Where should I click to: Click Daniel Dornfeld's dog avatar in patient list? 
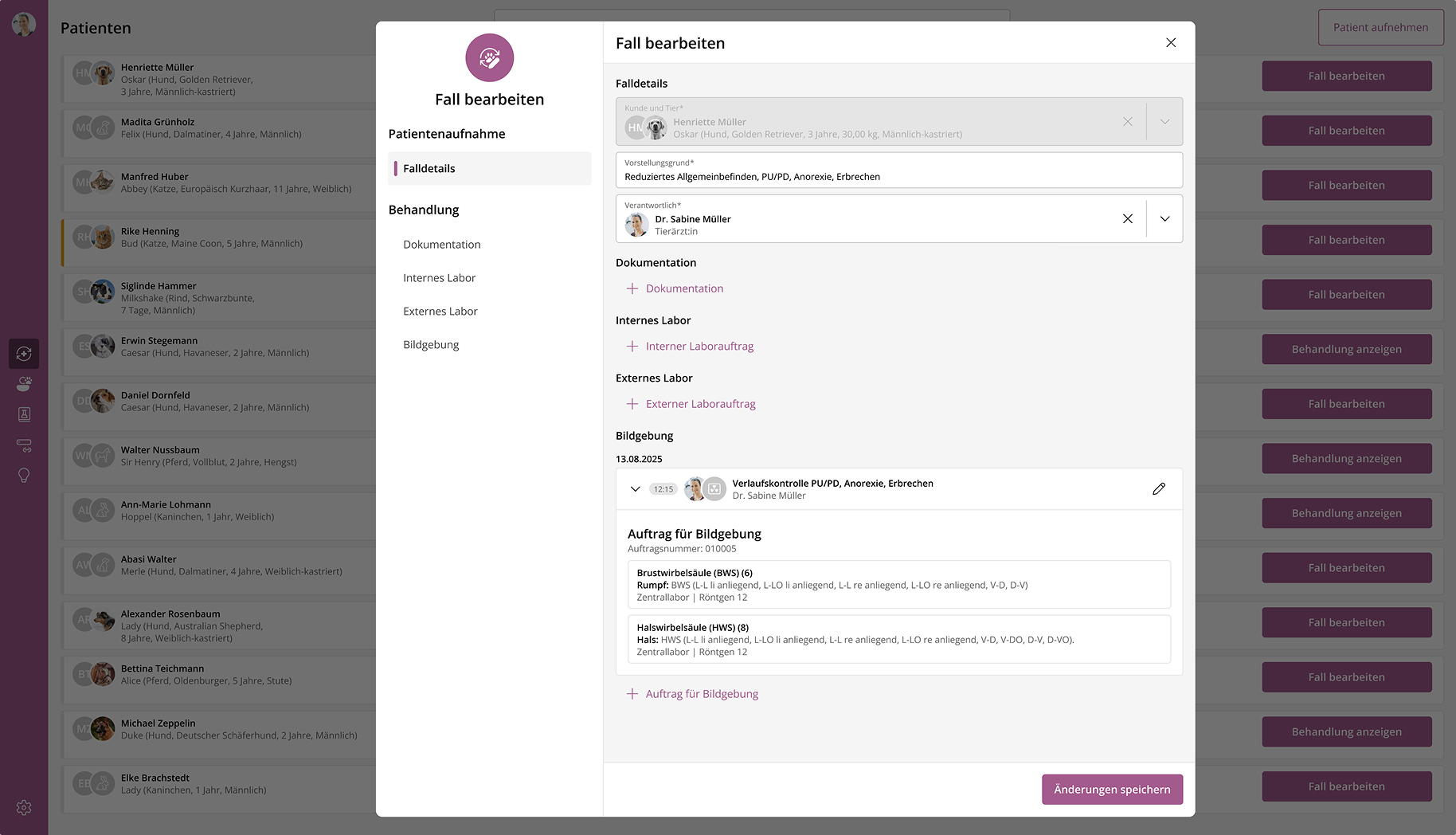click(103, 401)
